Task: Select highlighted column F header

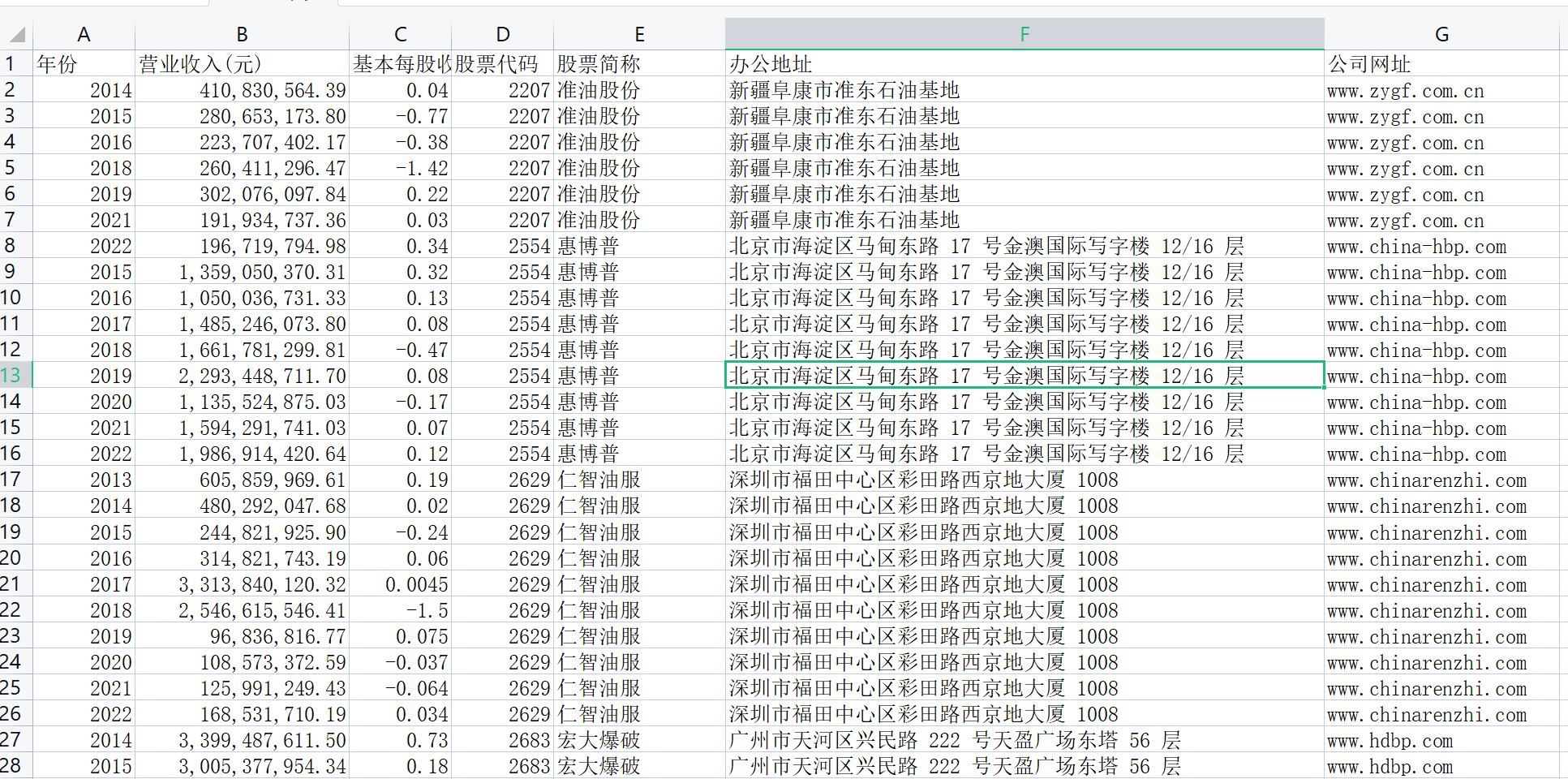Action: tap(1025, 34)
